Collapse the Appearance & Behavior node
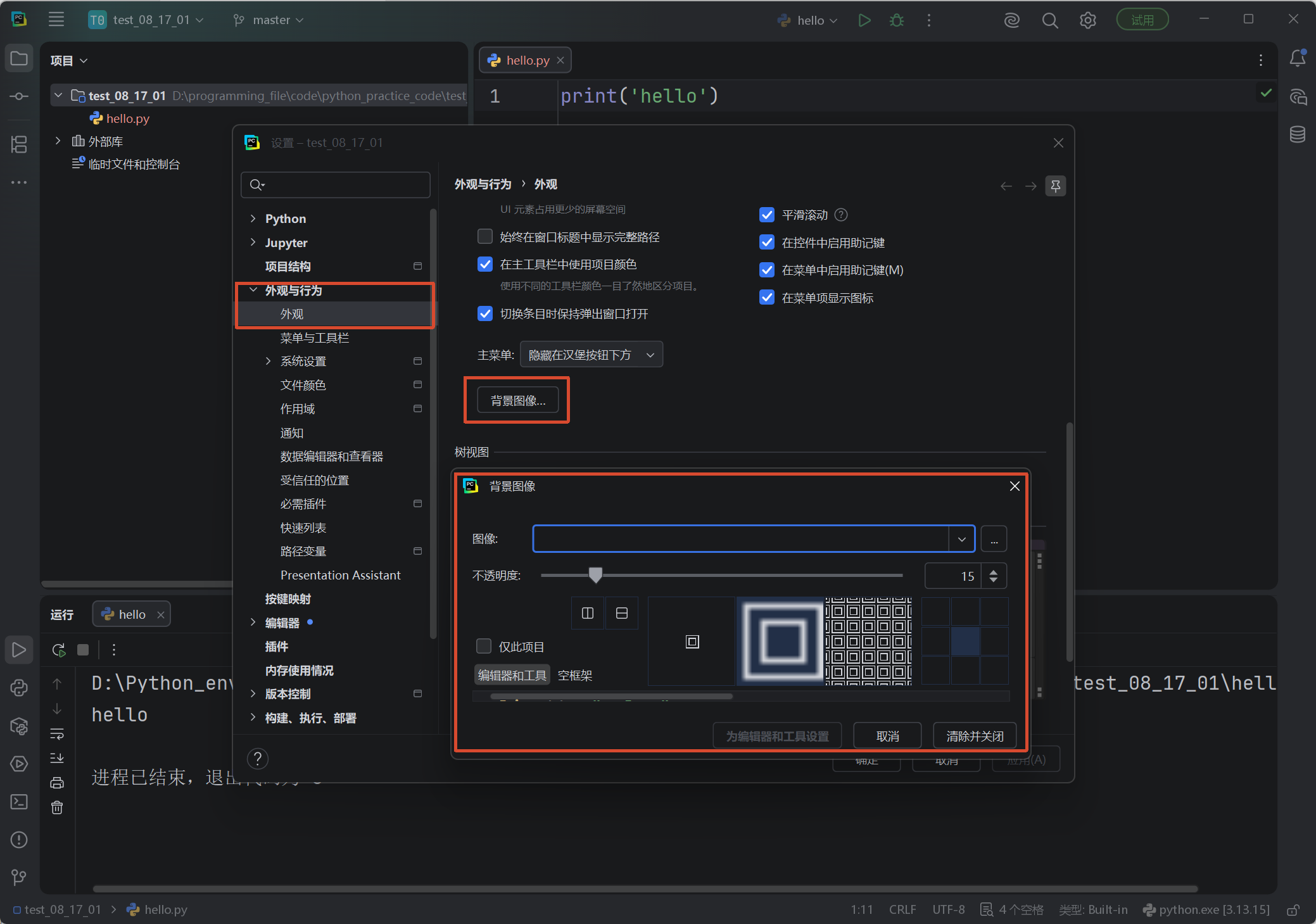 [253, 290]
